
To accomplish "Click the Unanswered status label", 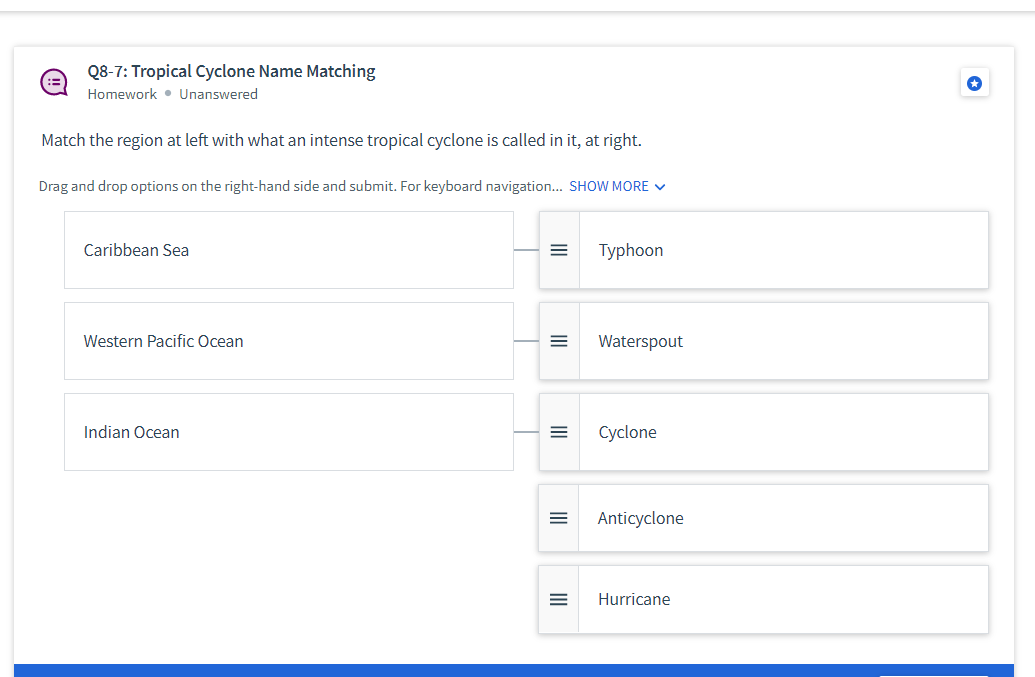I will point(218,93).
